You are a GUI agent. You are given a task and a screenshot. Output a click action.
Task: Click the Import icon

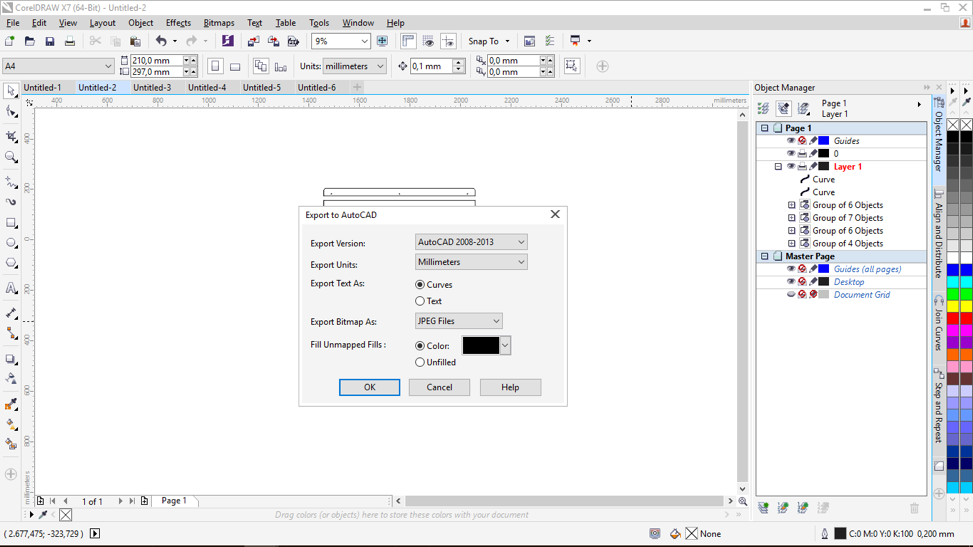tap(253, 41)
